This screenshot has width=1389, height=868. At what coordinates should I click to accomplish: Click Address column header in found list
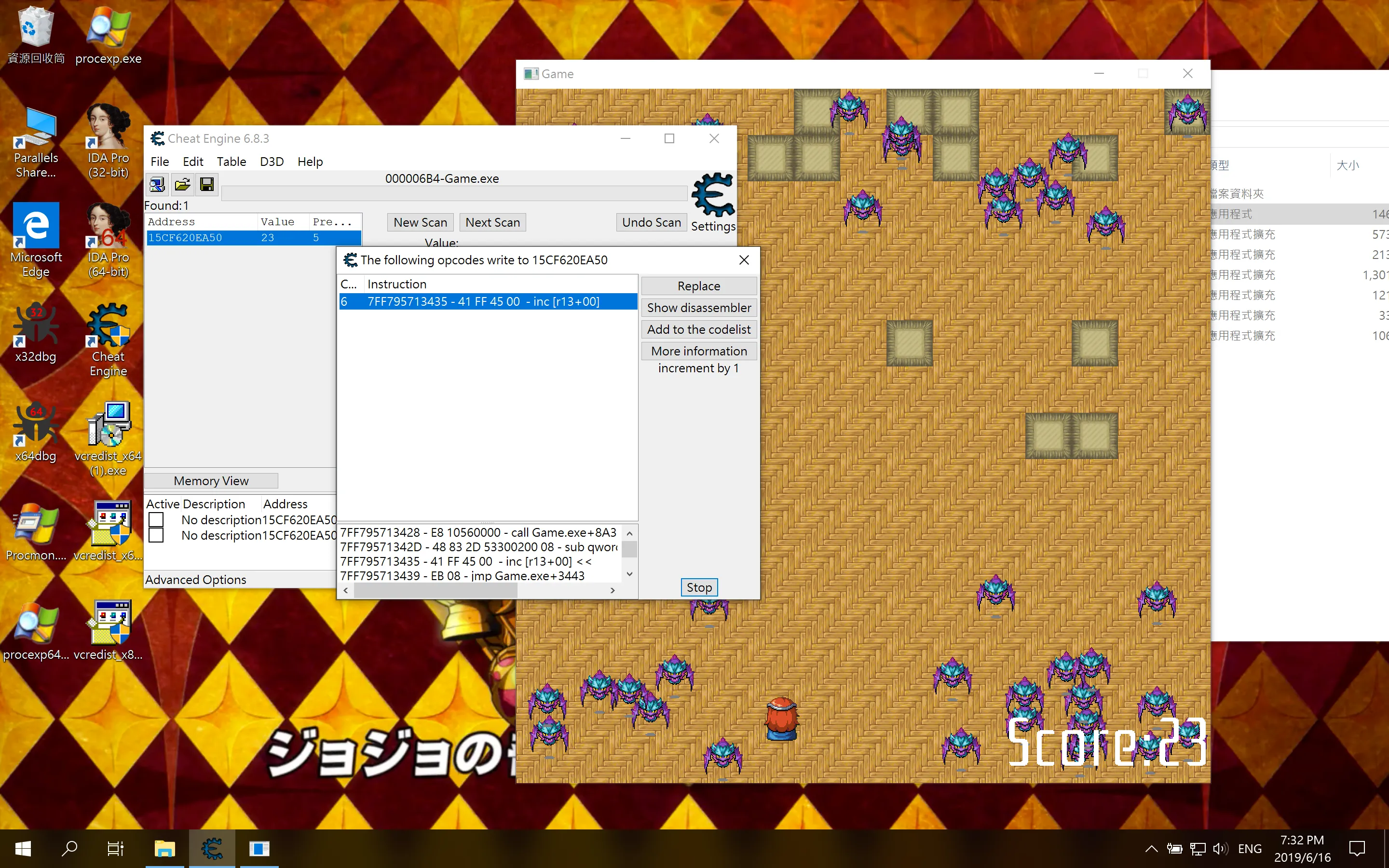(x=201, y=222)
